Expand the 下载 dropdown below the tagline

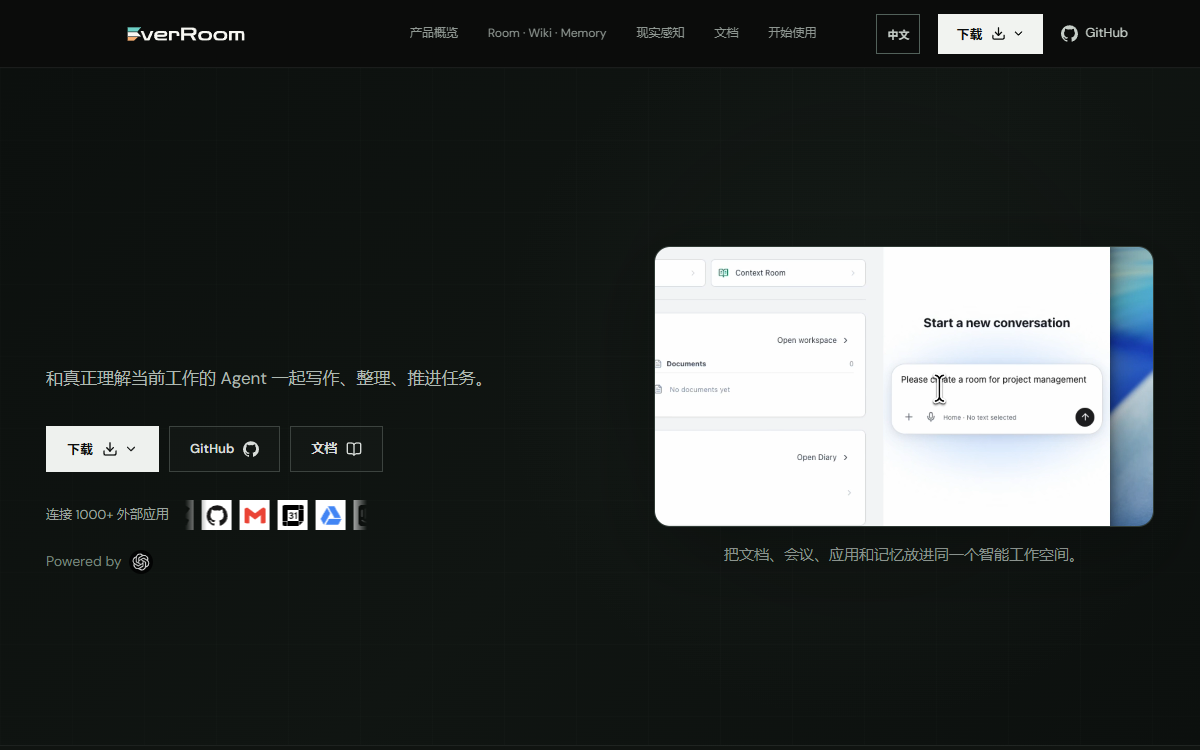tap(102, 449)
